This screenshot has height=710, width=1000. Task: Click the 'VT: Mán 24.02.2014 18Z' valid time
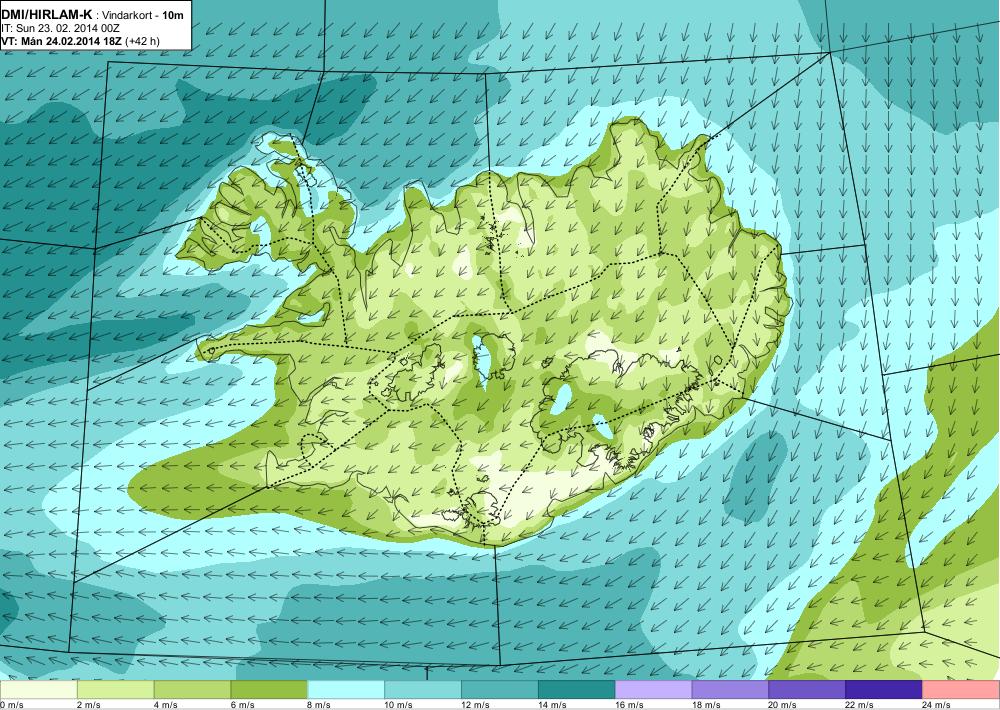click(62, 41)
